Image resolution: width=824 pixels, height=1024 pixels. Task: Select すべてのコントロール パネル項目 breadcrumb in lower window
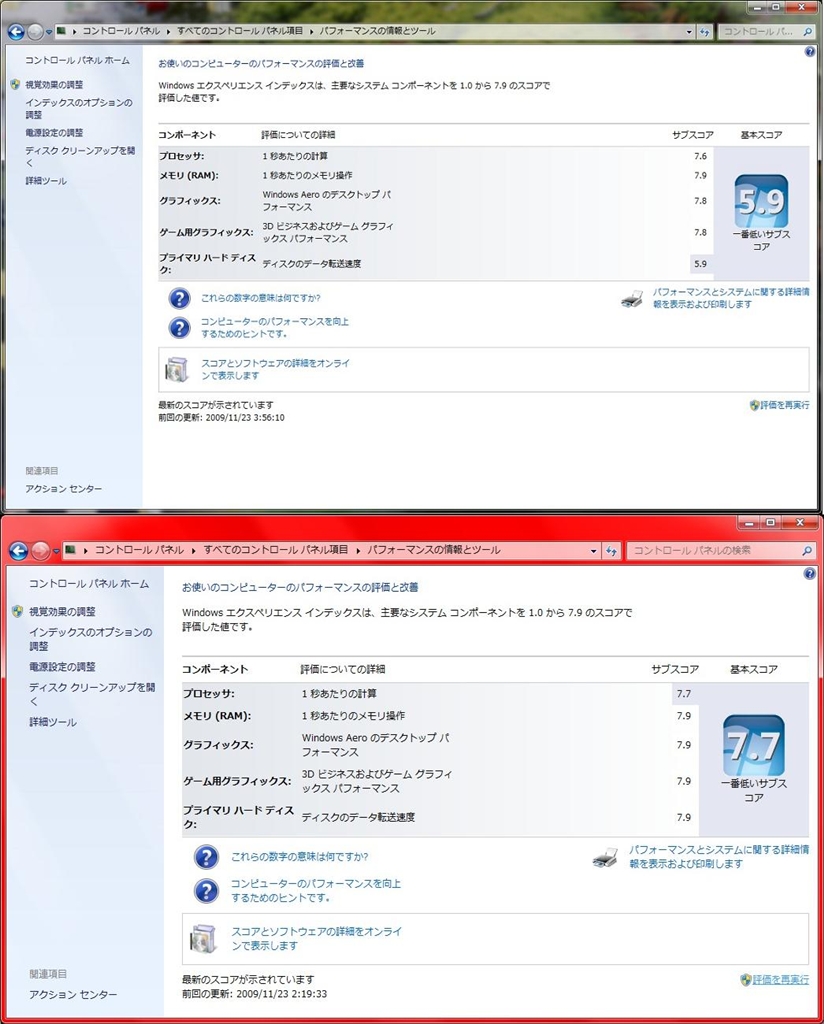276,550
